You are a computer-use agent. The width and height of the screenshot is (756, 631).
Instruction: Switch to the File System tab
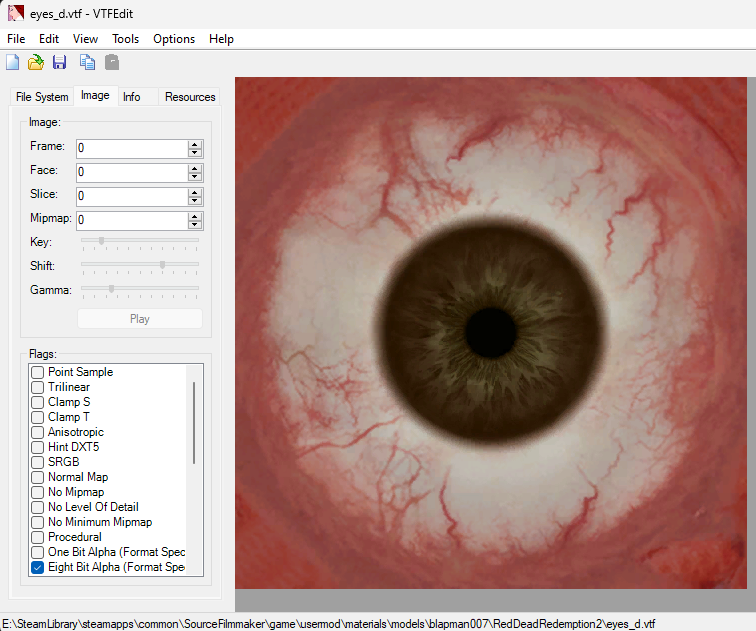pyautogui.click(x=42, y=97)
